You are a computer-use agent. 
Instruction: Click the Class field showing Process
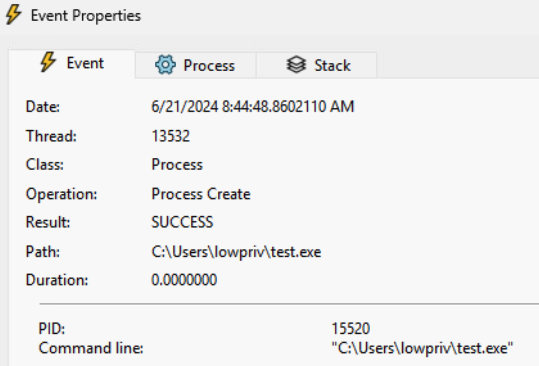[177, 165]
